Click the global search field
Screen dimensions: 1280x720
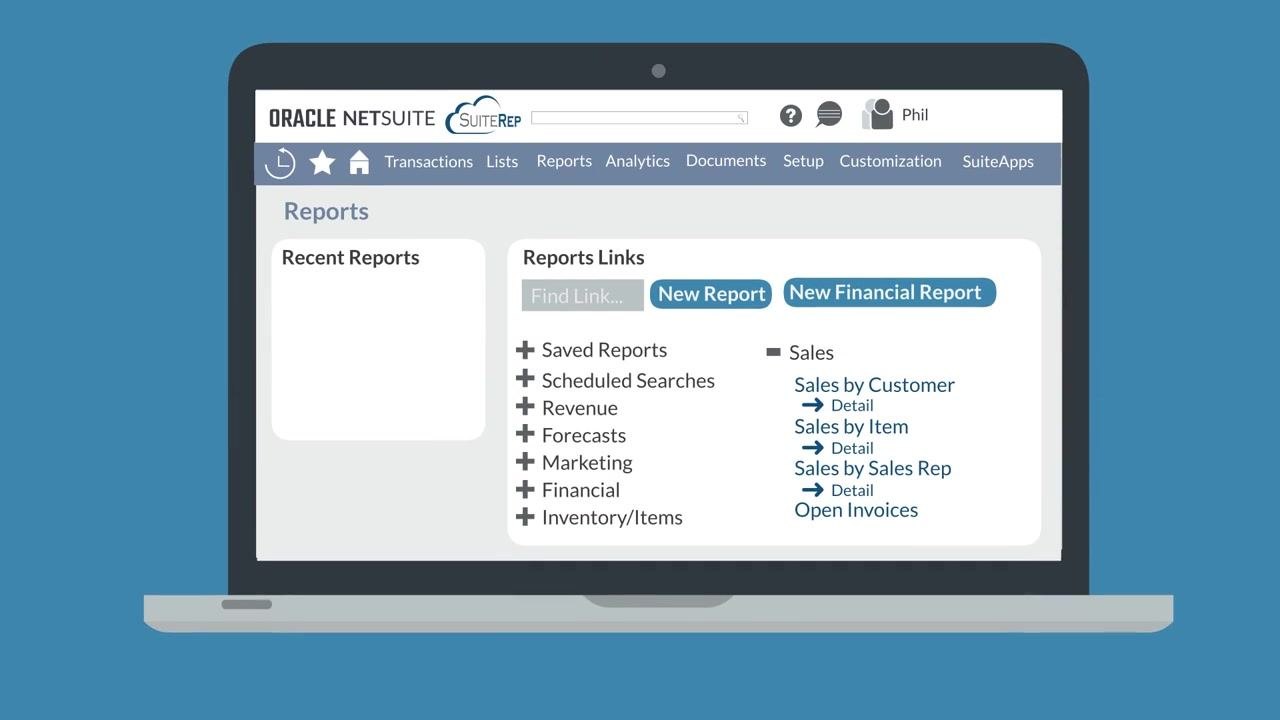click(640, 118)
